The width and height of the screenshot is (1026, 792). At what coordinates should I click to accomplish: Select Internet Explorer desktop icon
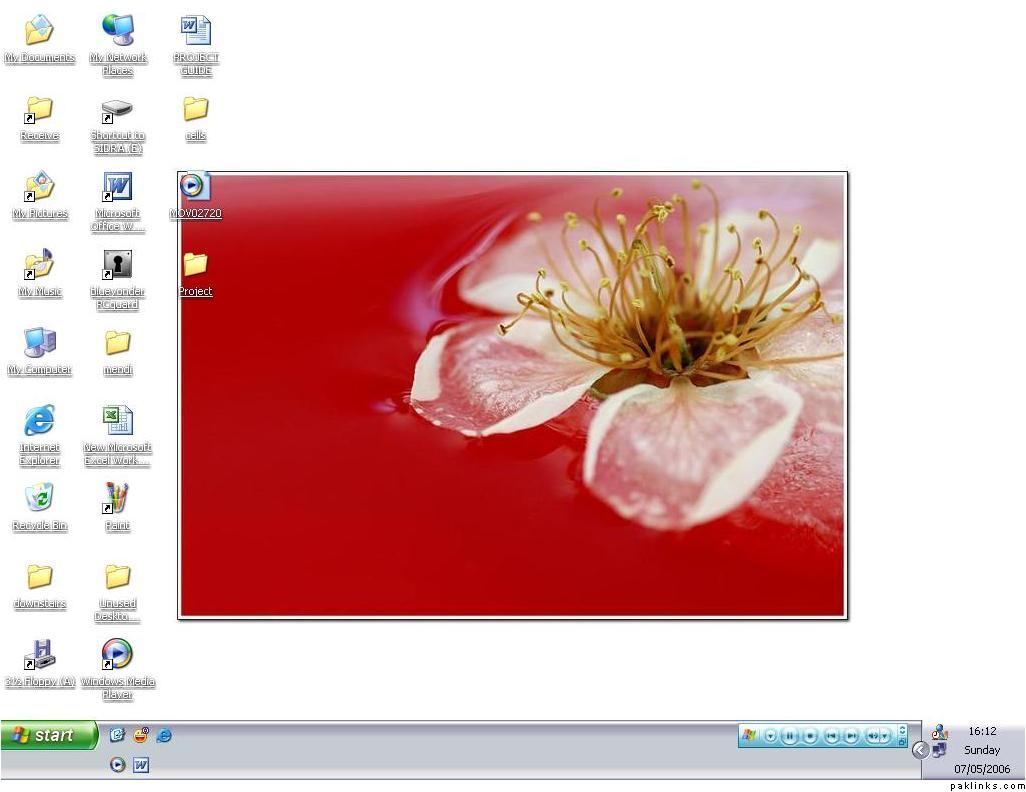39,421
